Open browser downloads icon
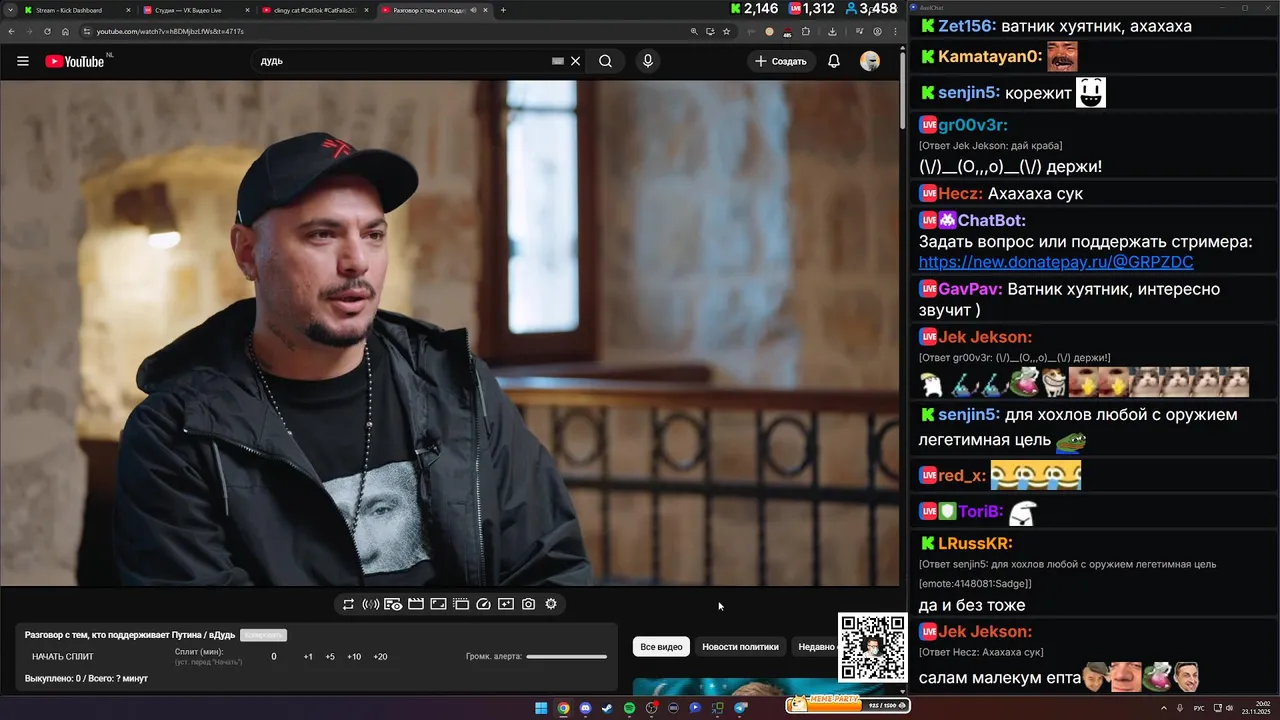This screenshot has width=1280, height=720. click(x=832, y=31)
